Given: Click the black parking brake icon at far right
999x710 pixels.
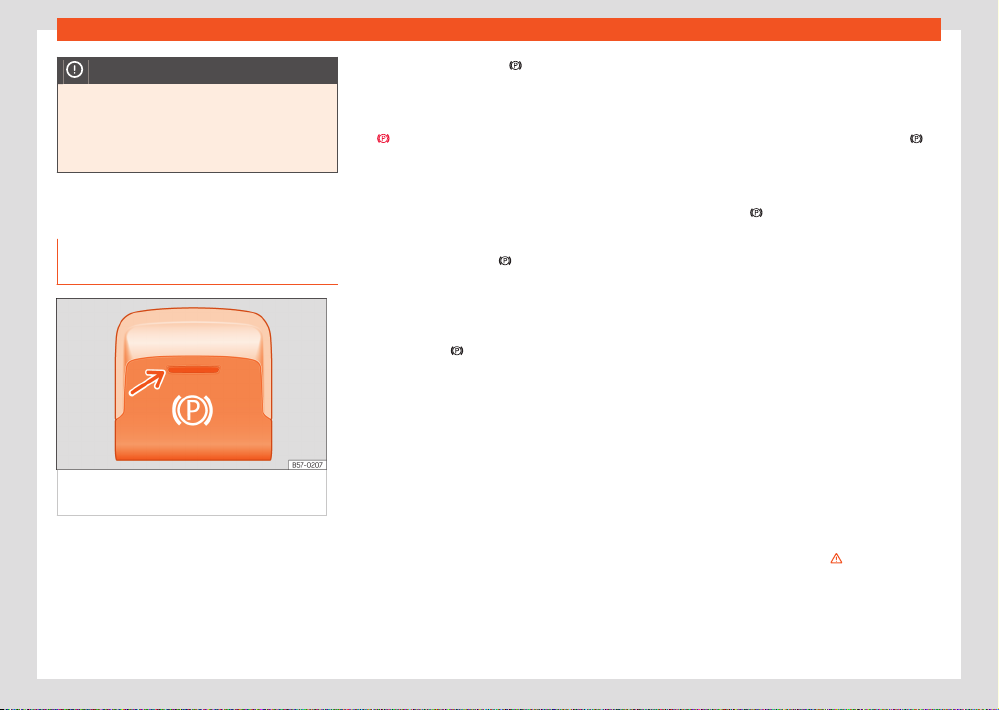Looking at the screenshot, I should (915, 139).
